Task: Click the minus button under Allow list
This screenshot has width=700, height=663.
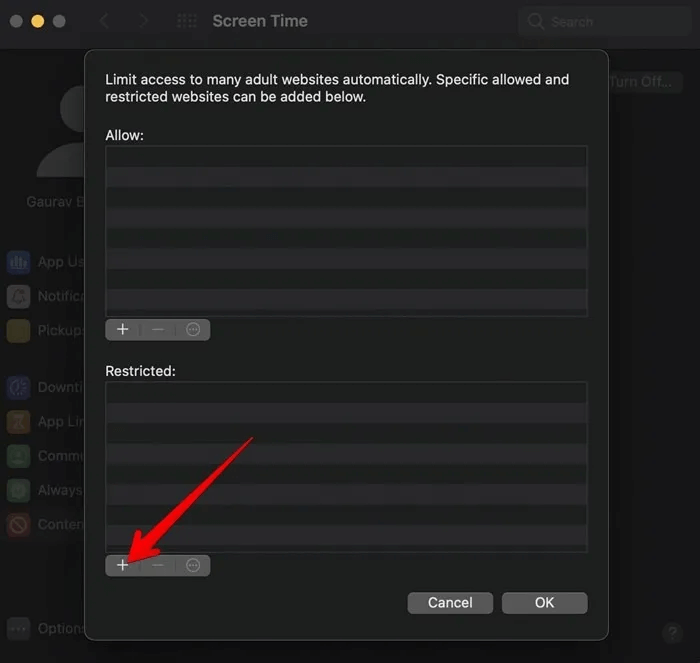Action: coord(158,329)
